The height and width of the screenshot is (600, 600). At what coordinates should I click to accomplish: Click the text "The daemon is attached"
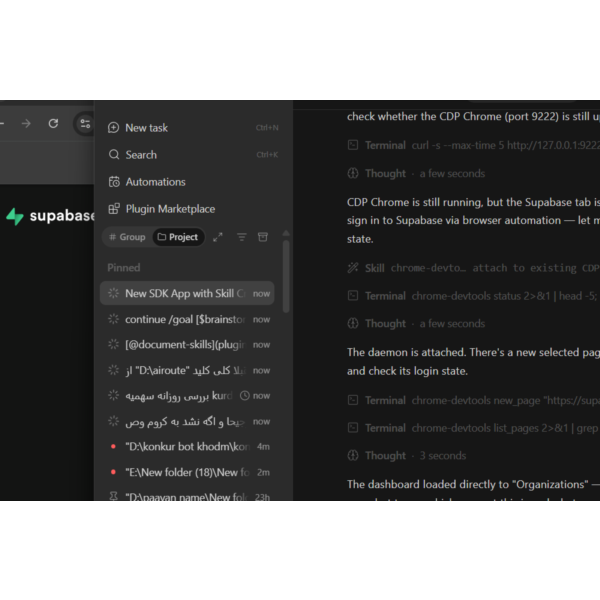406,352
